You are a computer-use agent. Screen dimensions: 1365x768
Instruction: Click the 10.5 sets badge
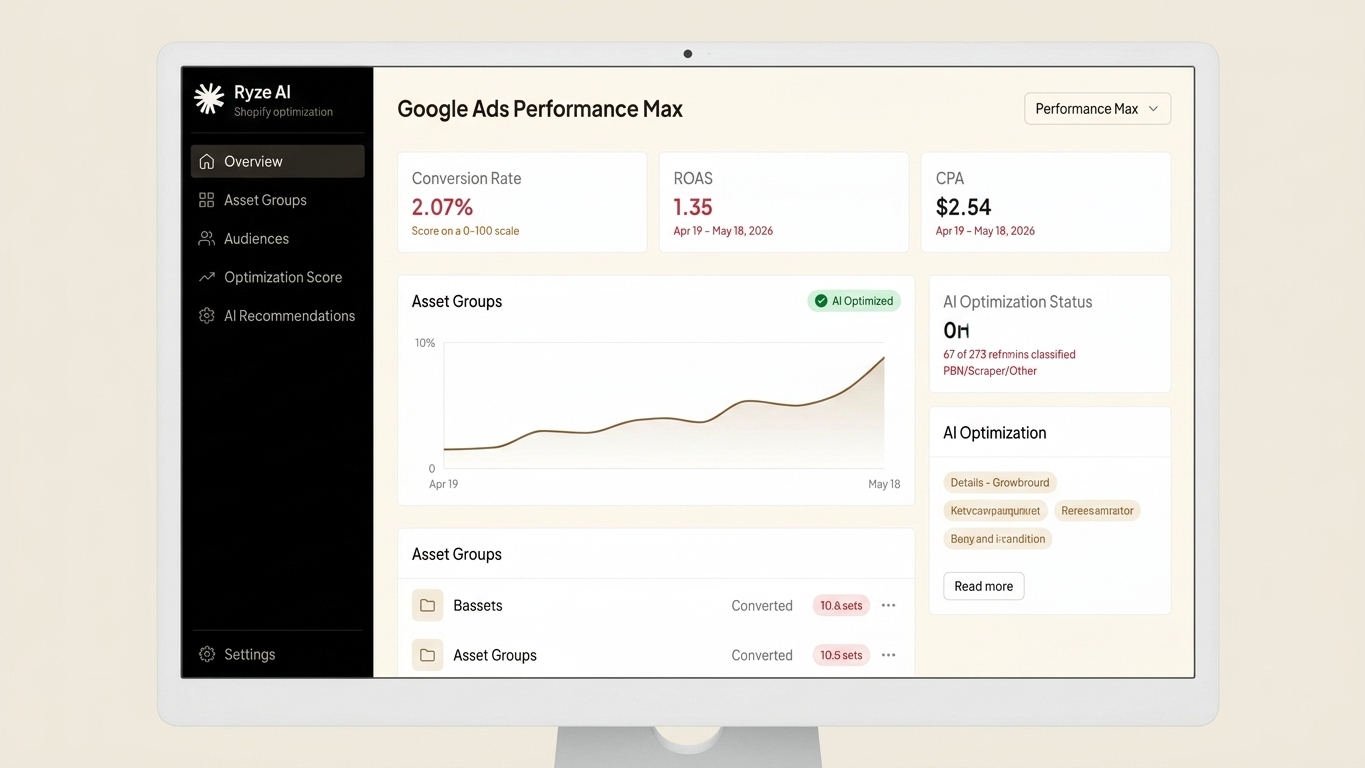click(x=841, y=655)
